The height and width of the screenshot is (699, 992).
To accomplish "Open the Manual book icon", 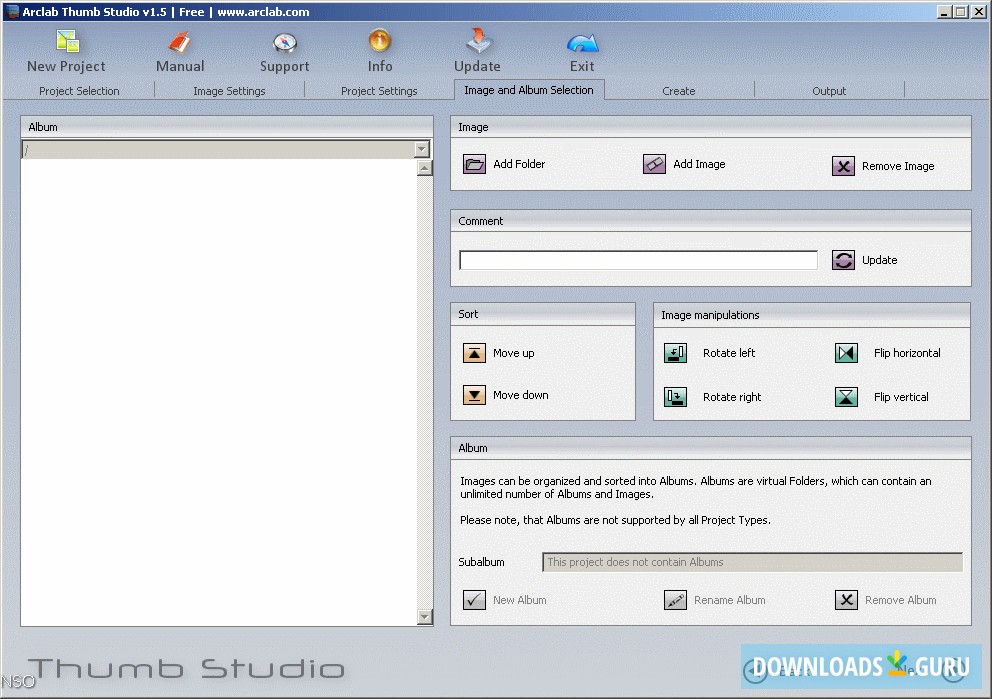I will [180, 42].
